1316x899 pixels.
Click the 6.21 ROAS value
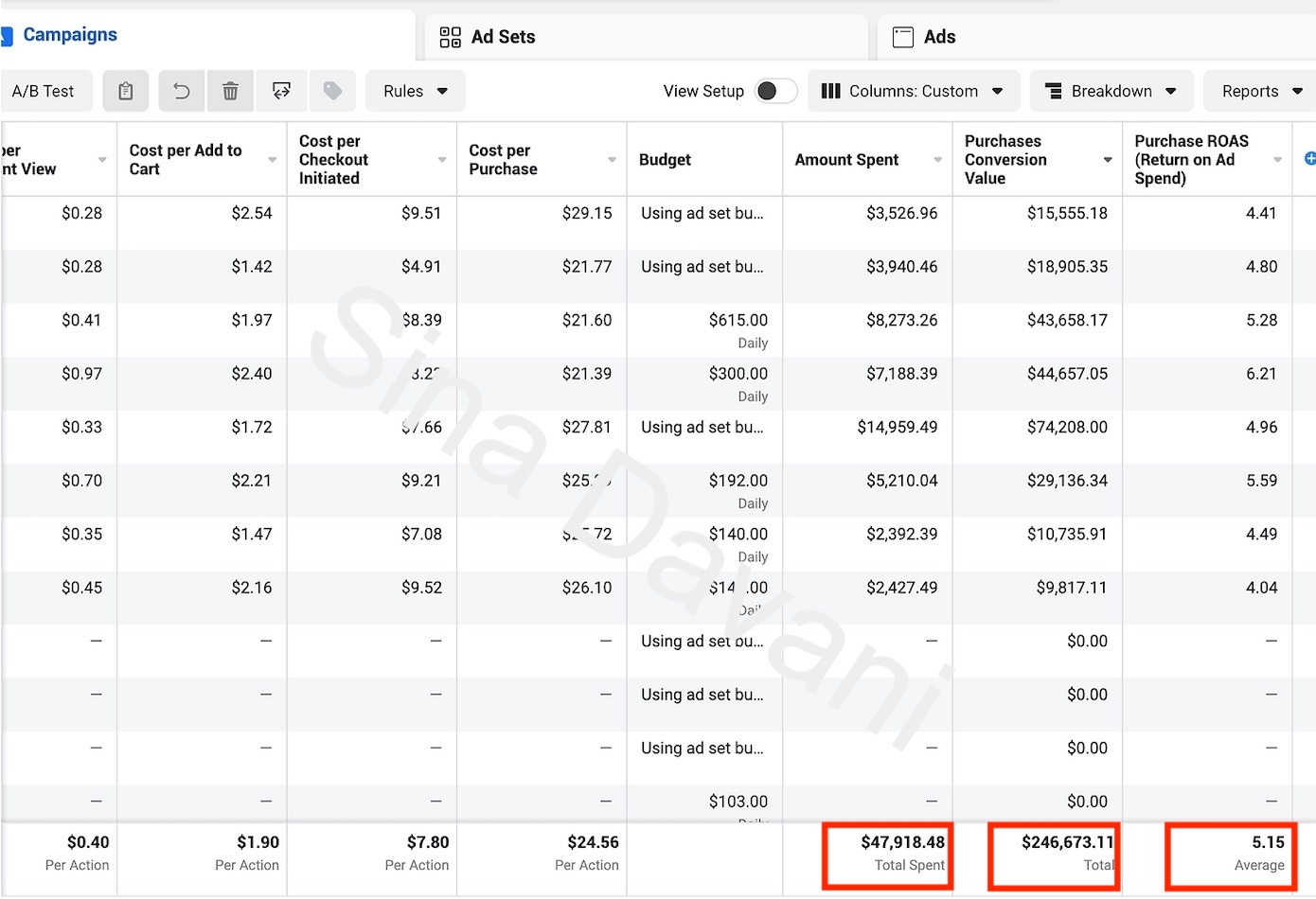tap(1261, 374)
